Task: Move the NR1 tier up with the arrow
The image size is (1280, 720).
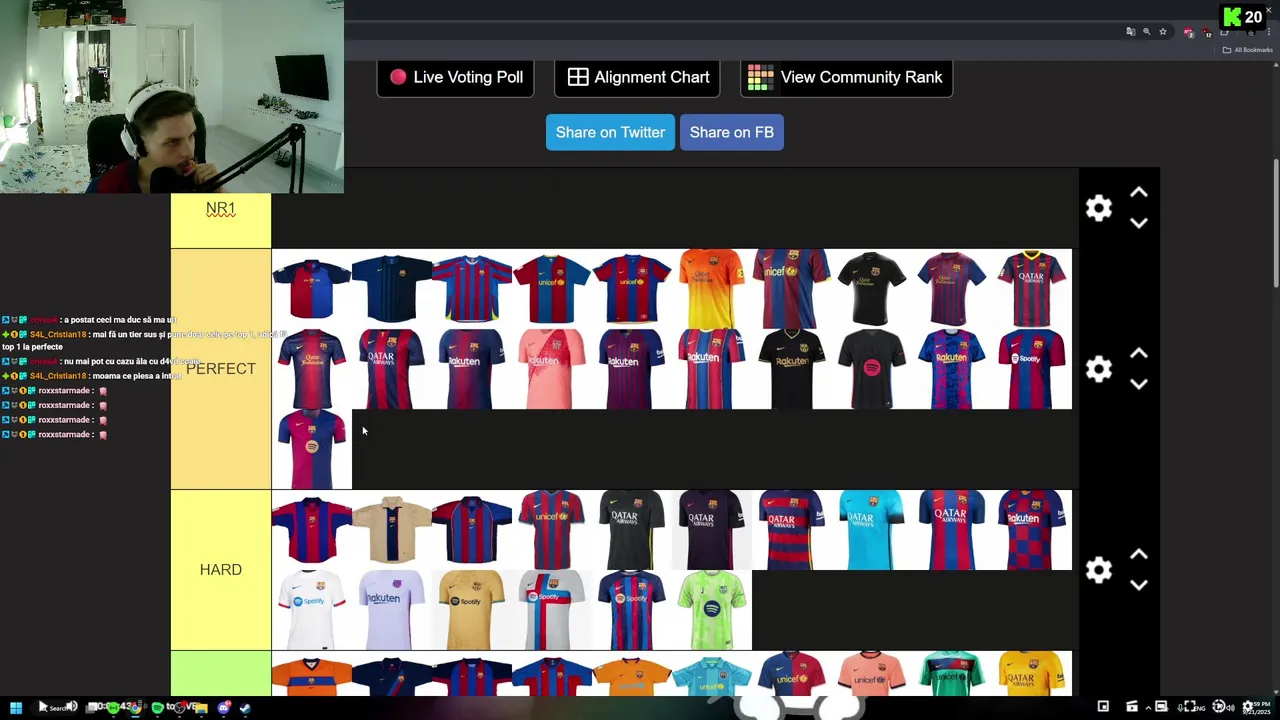Action: click(1138, 193)
